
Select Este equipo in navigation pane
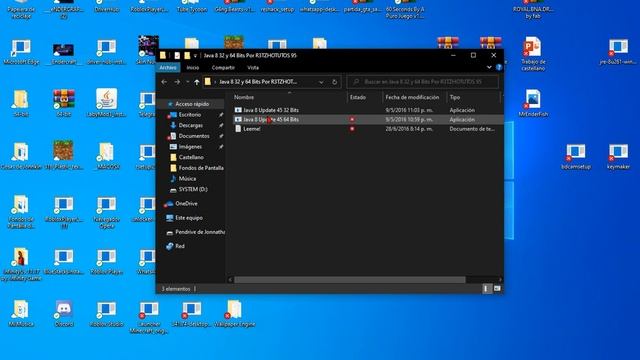click(189, 218)
